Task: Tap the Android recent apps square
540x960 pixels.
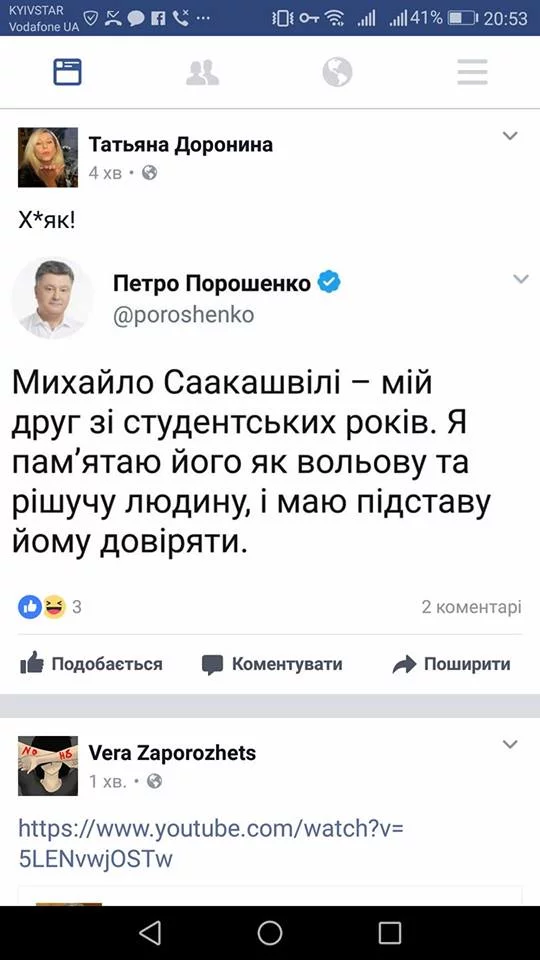Action: tap(390, 933)
